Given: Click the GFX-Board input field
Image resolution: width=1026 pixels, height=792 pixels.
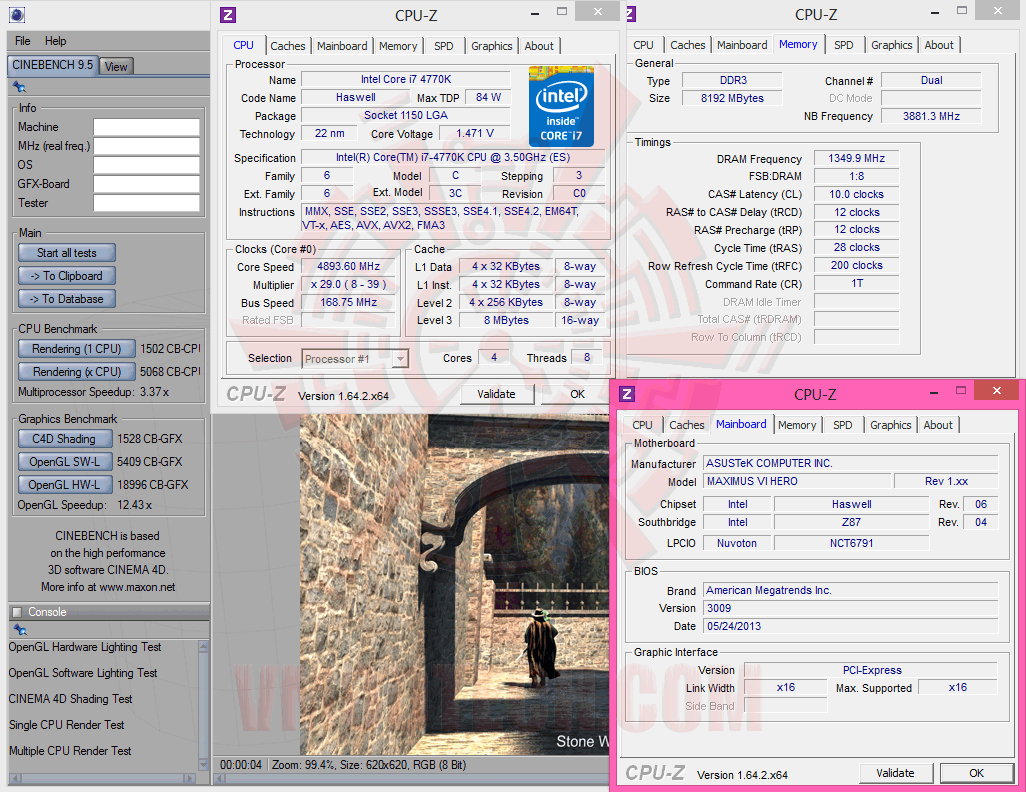Looking at the screenshot, I should point(147,184).
